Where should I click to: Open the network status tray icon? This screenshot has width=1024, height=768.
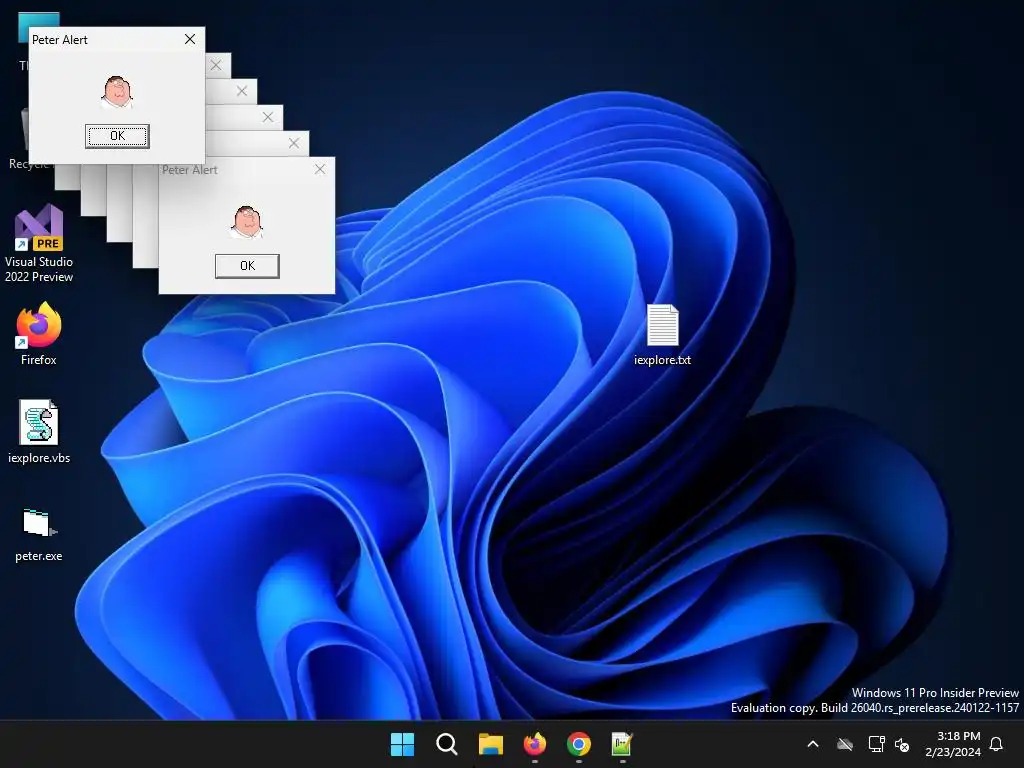(876, 744)
